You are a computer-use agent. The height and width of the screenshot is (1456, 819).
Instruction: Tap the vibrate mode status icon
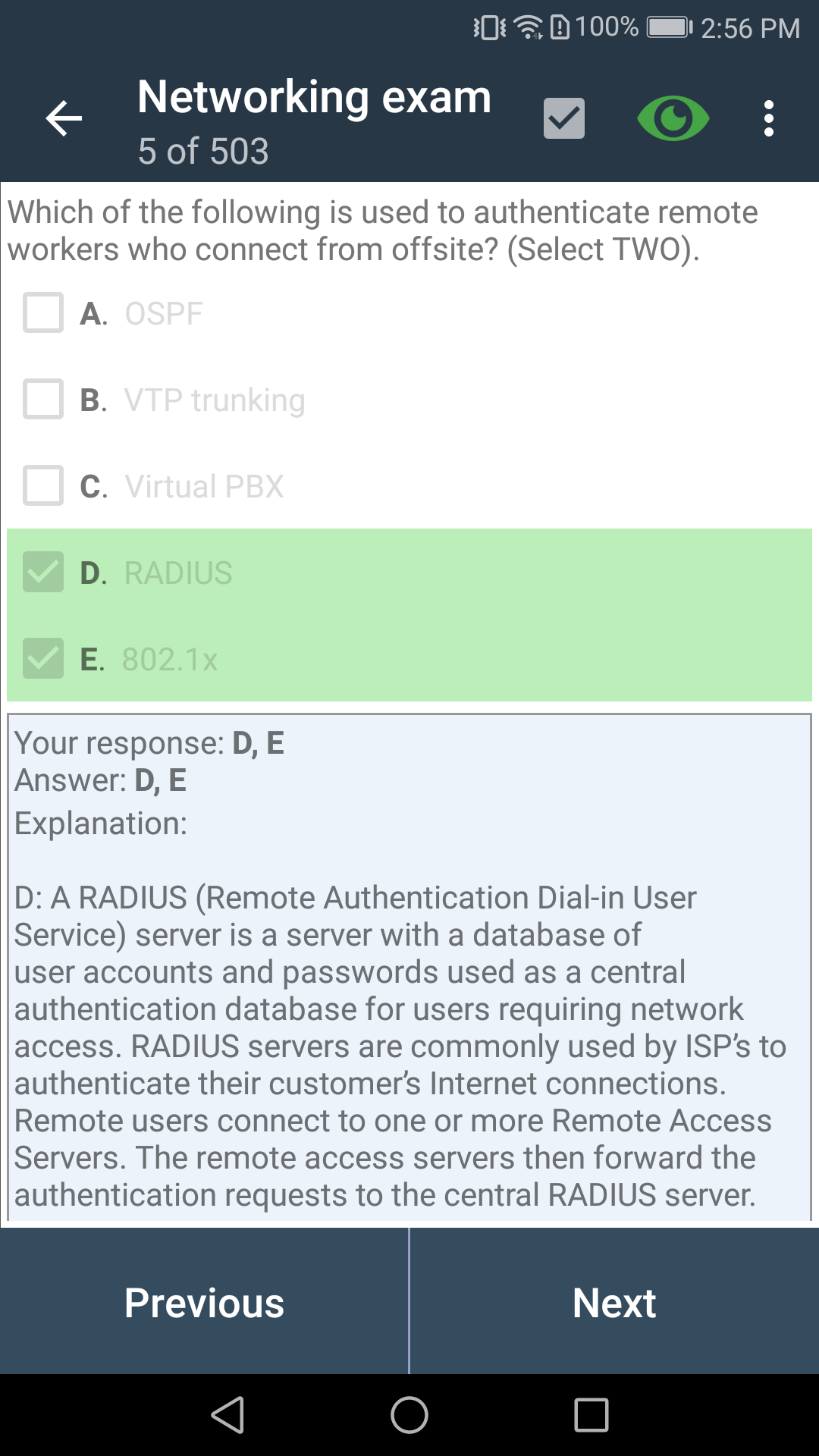click(489, 28)
